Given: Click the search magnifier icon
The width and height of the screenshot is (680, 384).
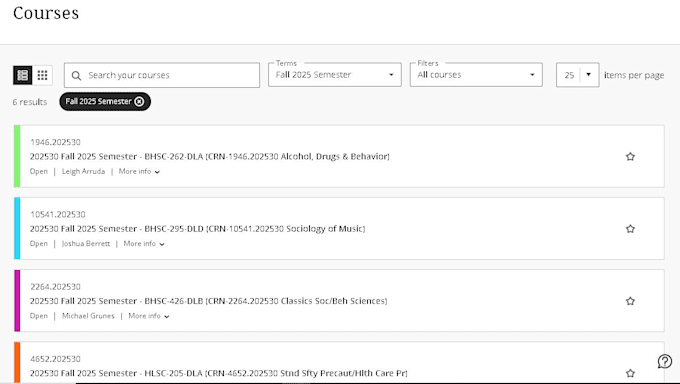Looking at the screenshot, I should (x=76, y=75).
